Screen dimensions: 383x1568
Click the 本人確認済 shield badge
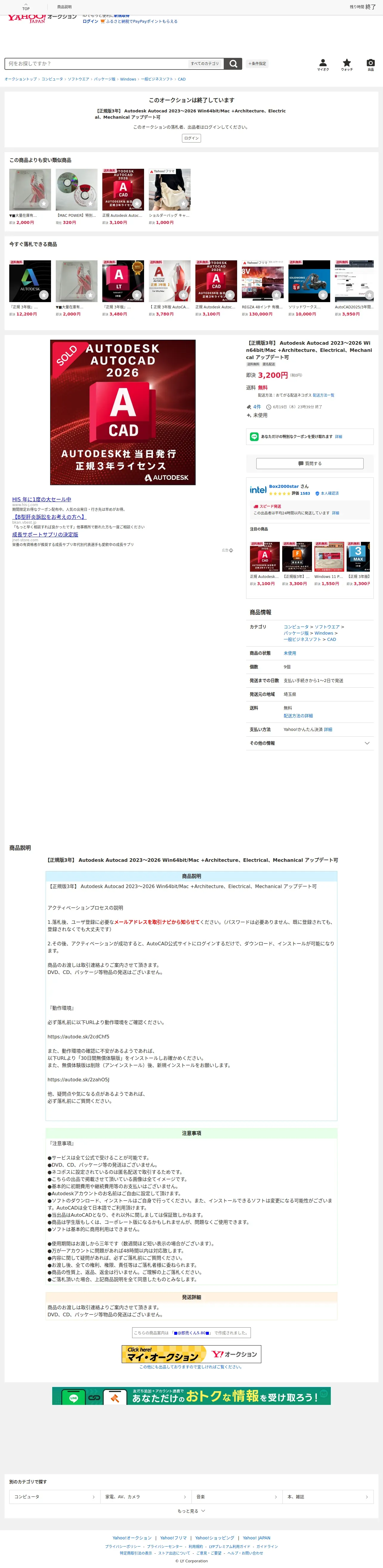point(317,493)
